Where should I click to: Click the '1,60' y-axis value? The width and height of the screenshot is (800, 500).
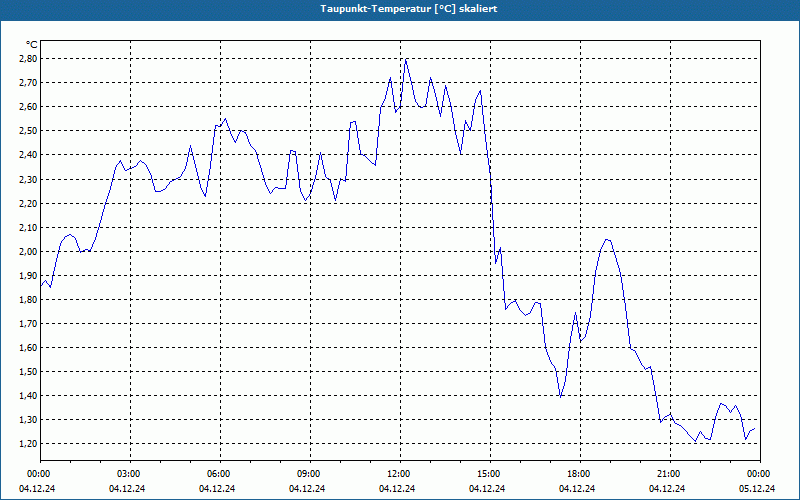(28, 347)
